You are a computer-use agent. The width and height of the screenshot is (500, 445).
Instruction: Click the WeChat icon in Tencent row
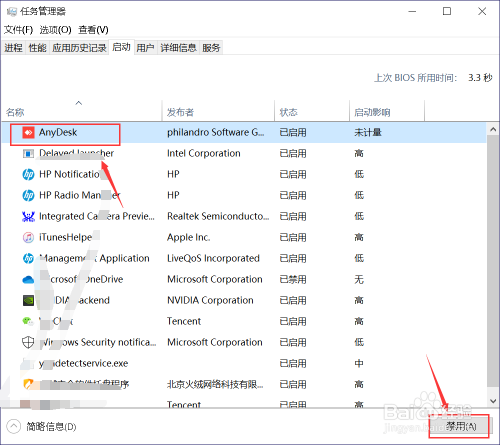(x=28, y=321)
